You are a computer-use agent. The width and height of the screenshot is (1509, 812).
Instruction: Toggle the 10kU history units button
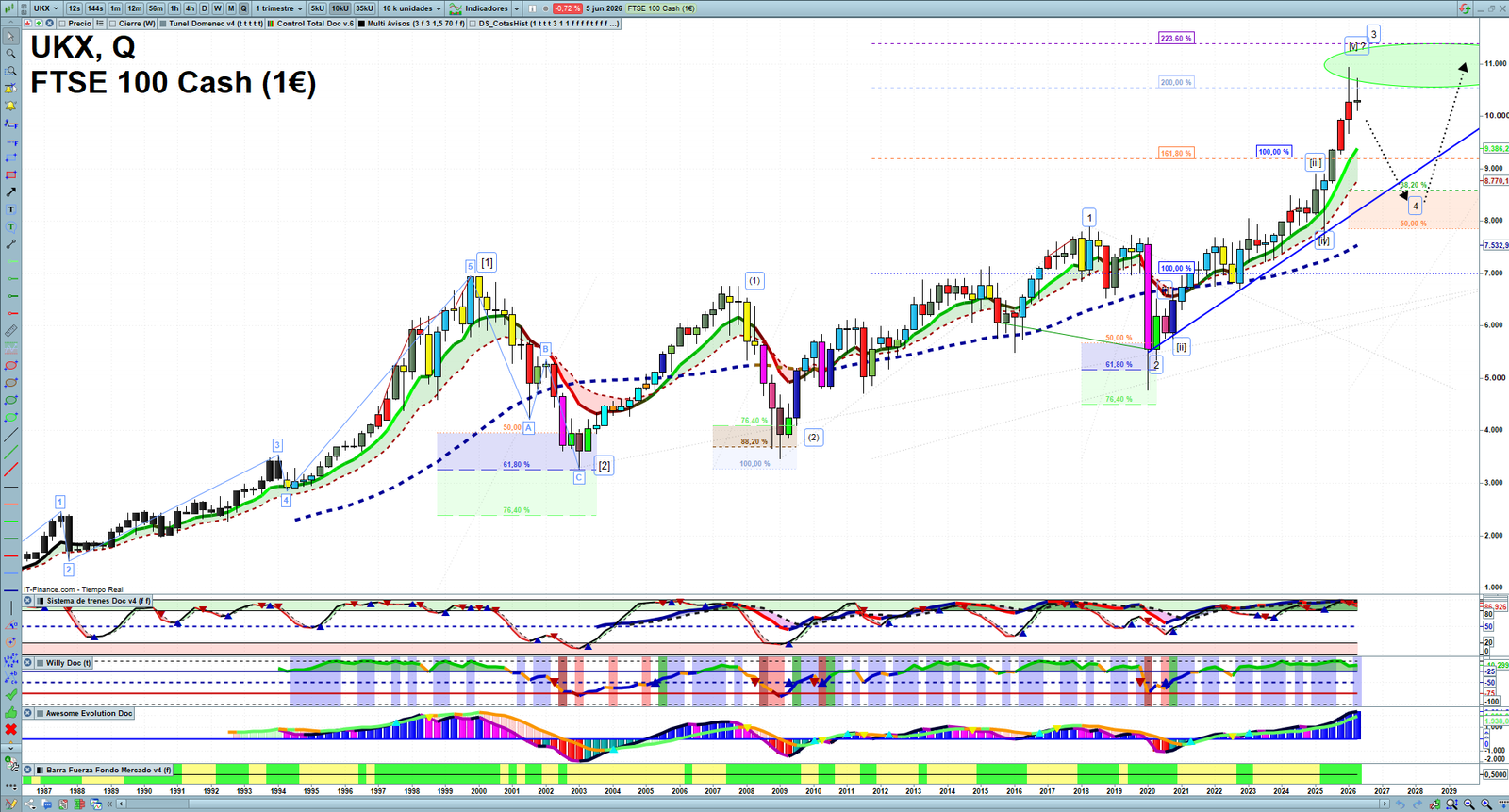pos(340,8)
